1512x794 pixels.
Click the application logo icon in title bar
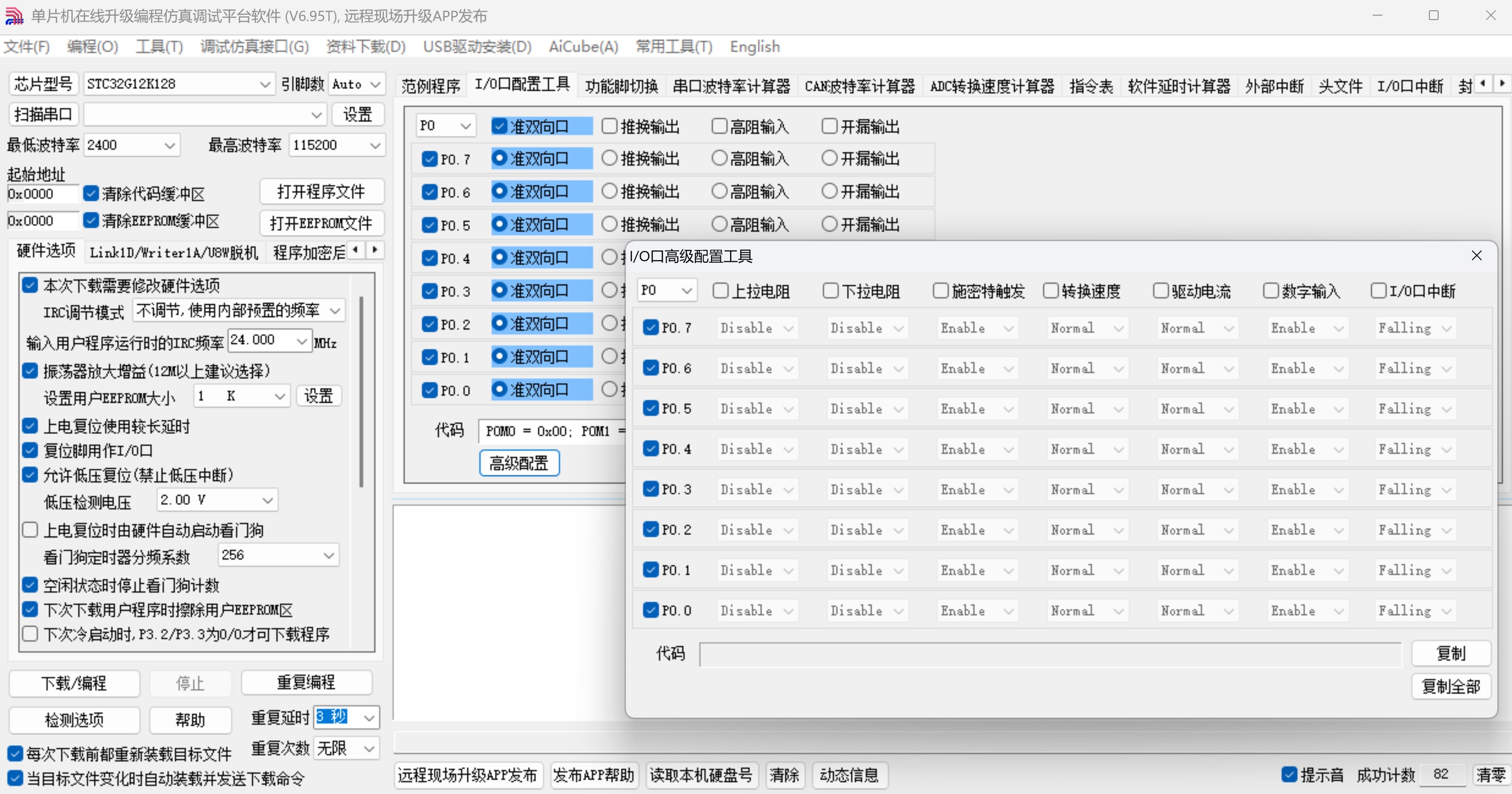click(x=14, y=16)
